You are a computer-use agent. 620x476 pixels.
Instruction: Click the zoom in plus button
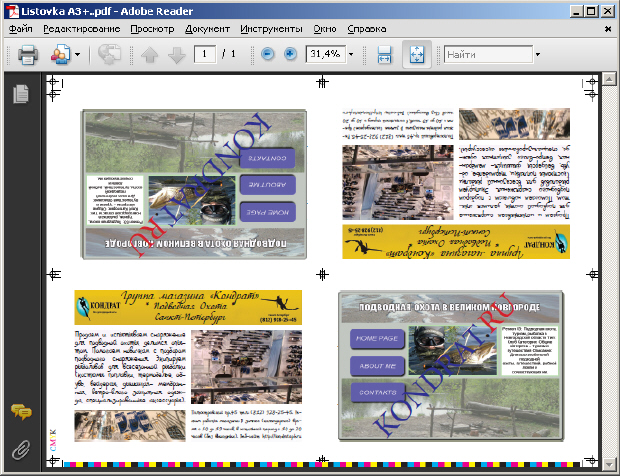[x=290, y=54]
